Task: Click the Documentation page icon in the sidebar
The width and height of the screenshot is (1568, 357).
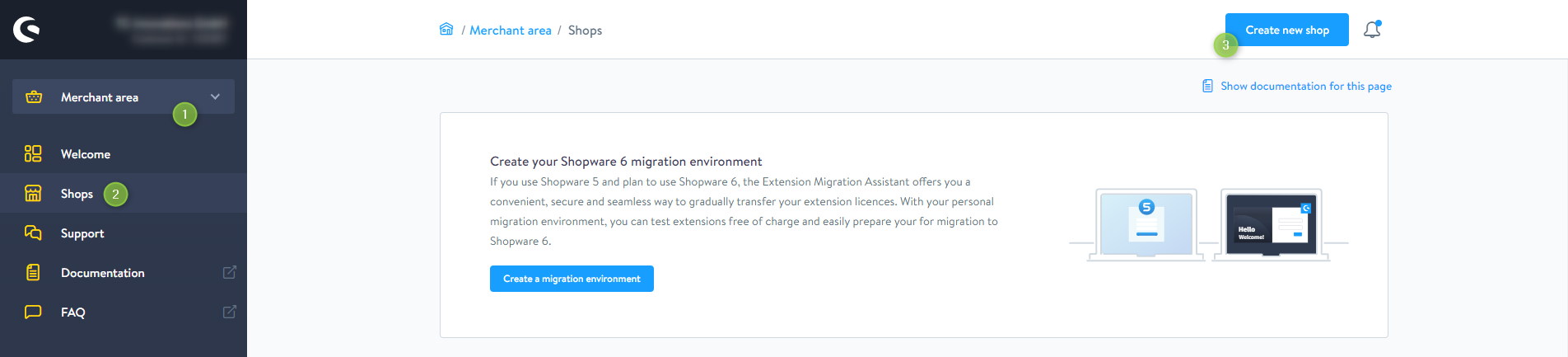Action: [33, 272]
